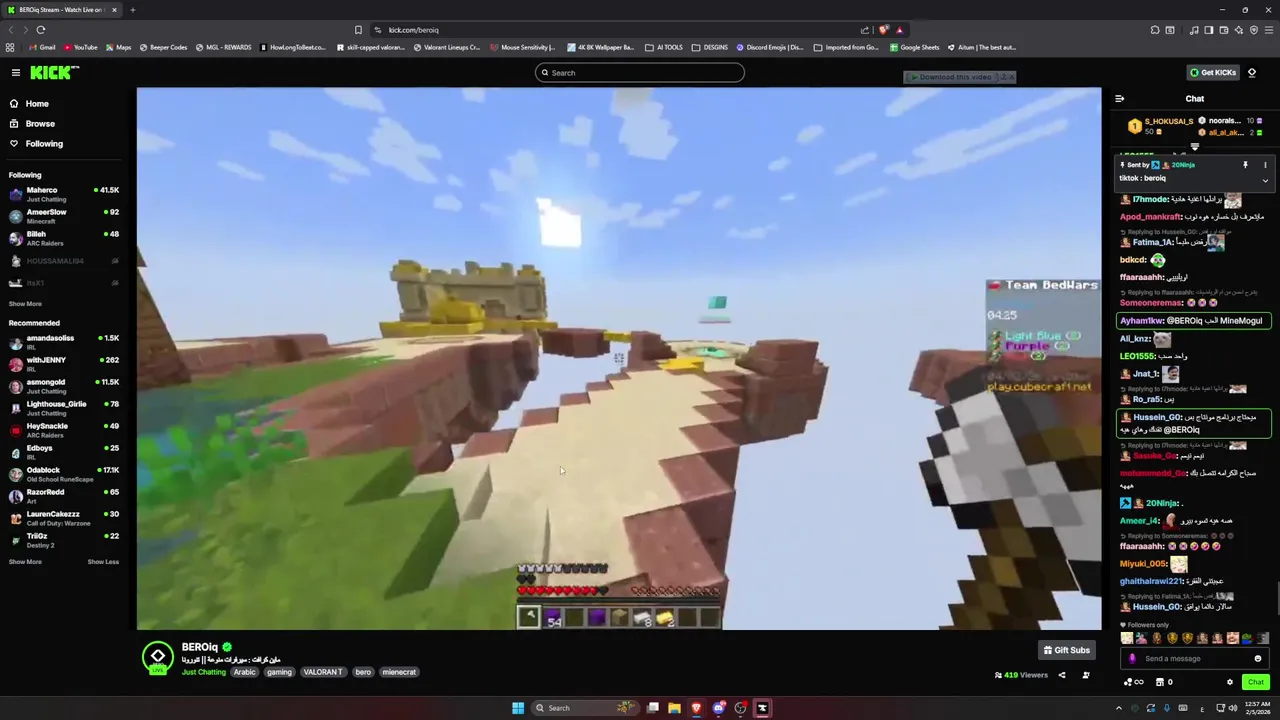Viewport: 1280px width, 720px height.
Task: Open chat settings gear icon
Action: (x=1230, y=682)
